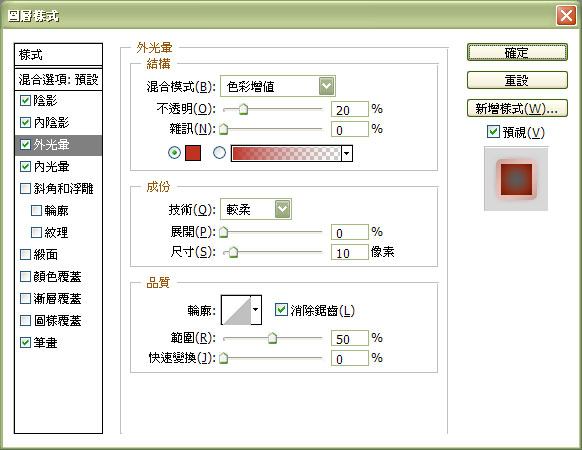The height and width of the screenshot is (450, 582).
Task: Click the 新增樣式(W)... button
Action: (517, 108)
